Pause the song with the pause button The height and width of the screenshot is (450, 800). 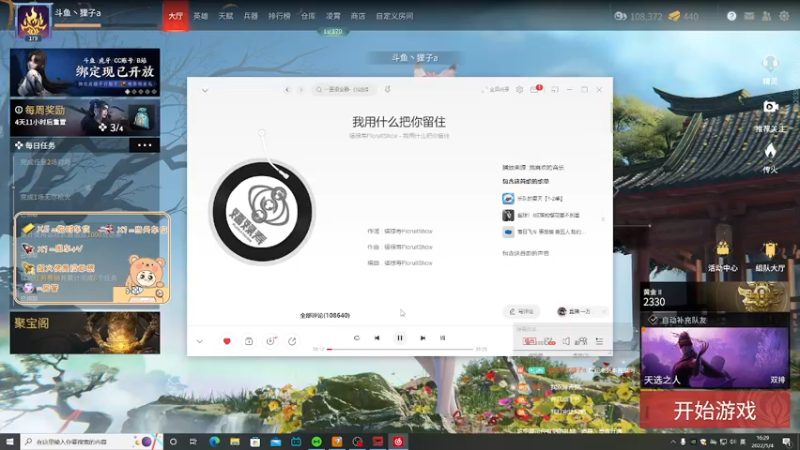pyautogui.click(x=399, y=338)
